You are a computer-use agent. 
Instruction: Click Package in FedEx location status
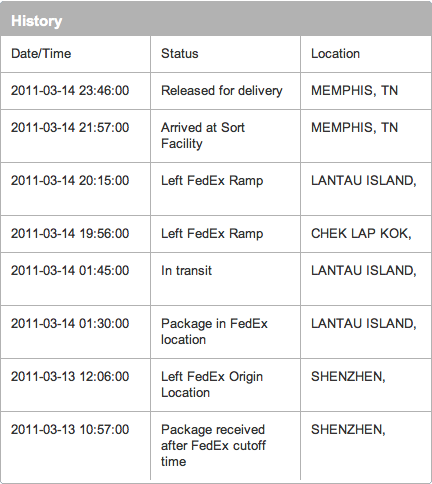[214, 331]
